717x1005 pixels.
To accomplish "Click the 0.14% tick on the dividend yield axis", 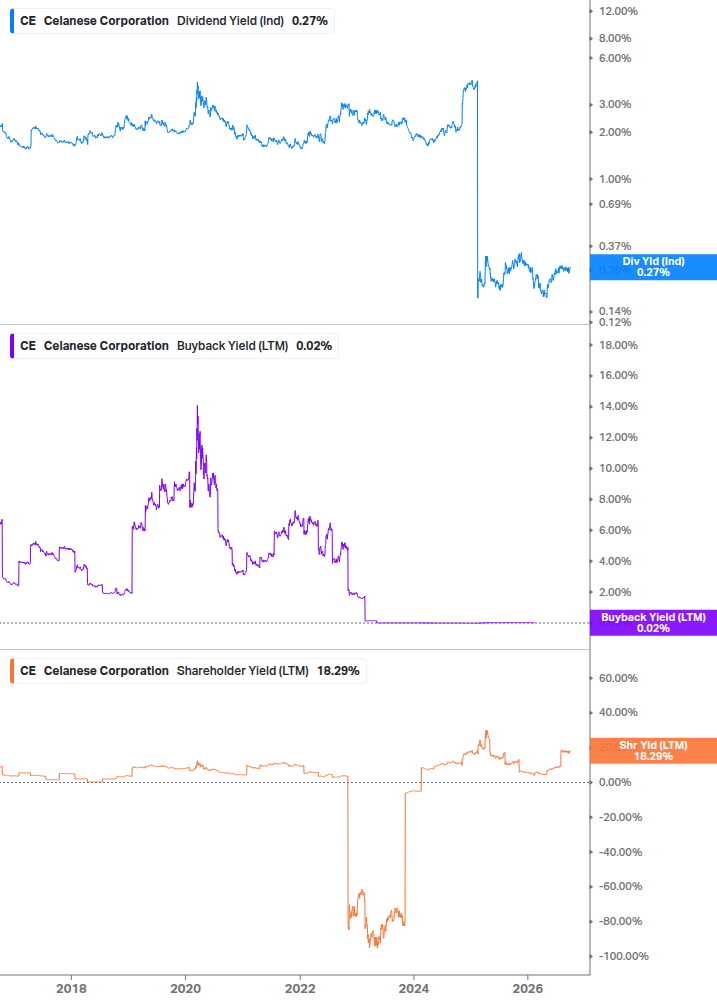I will 615,311.
